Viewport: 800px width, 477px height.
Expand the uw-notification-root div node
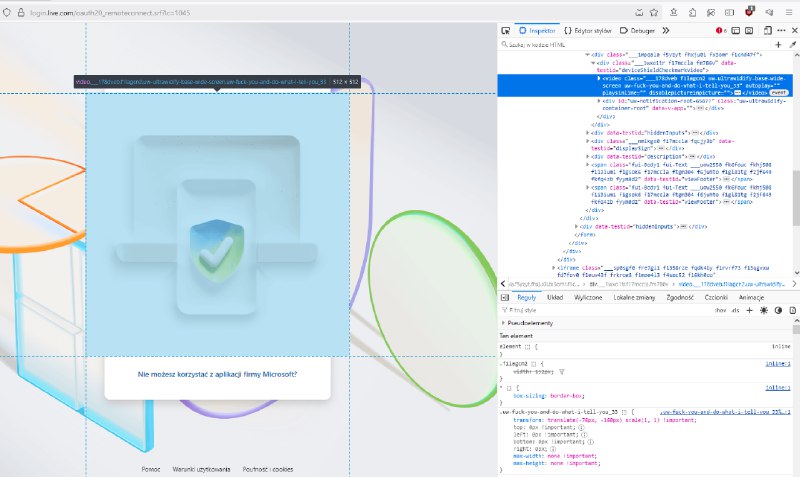click(599, 101)
